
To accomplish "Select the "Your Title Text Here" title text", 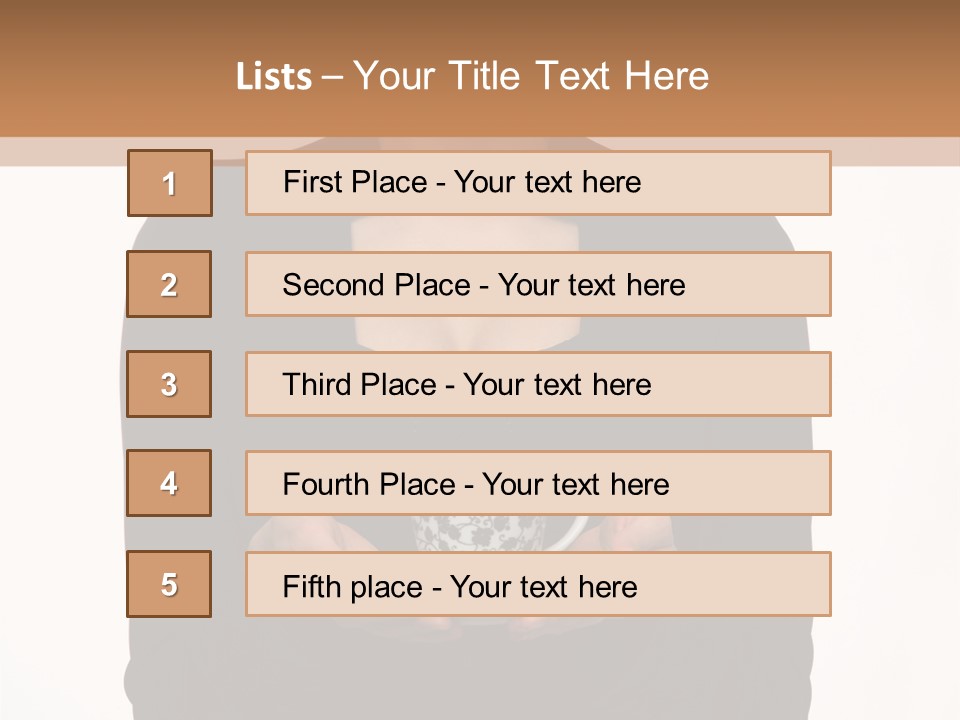I will tap(531, 76).
